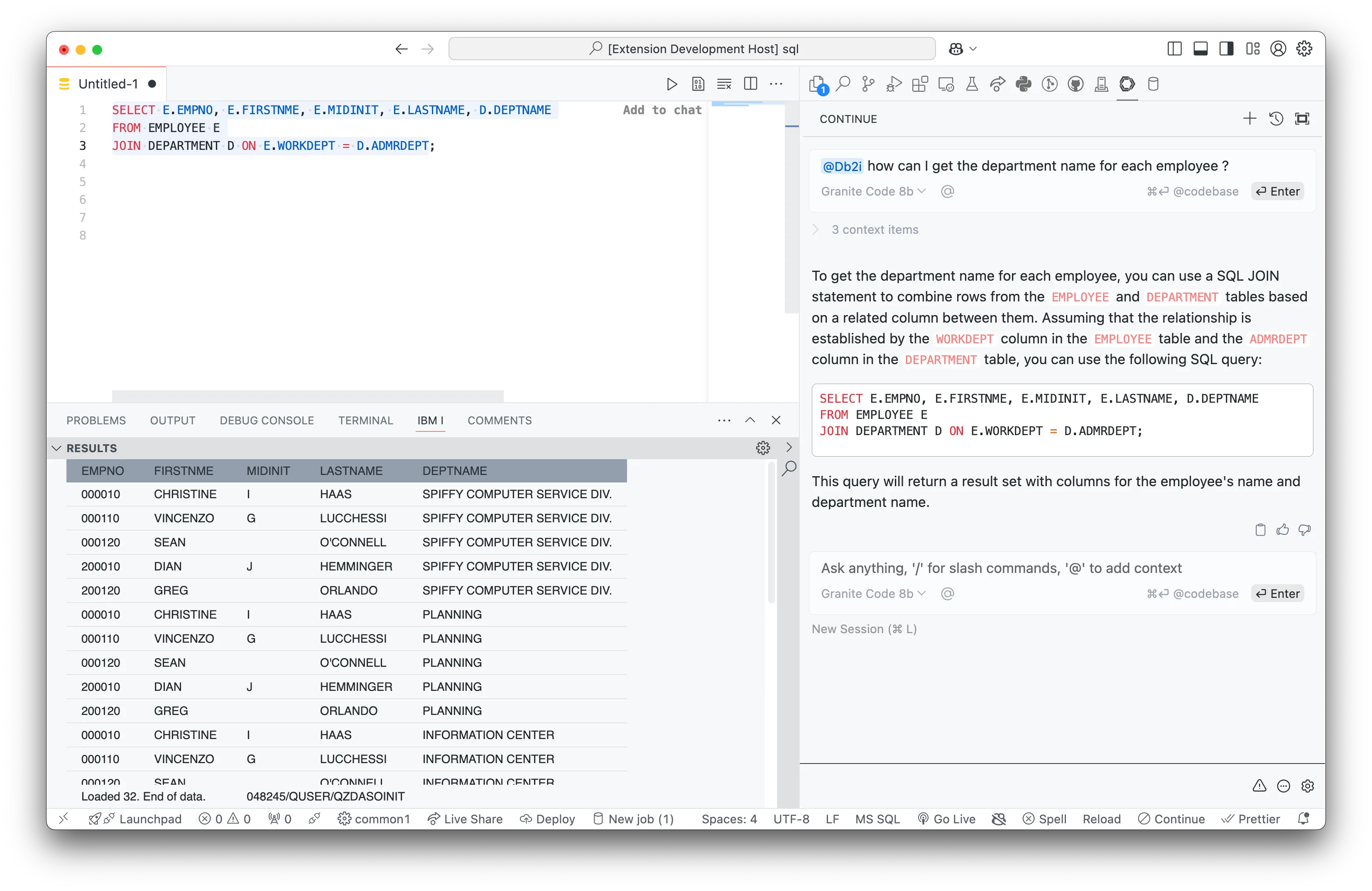
Task: Switch to the TERMINAL tab
Action: [365, 421]
